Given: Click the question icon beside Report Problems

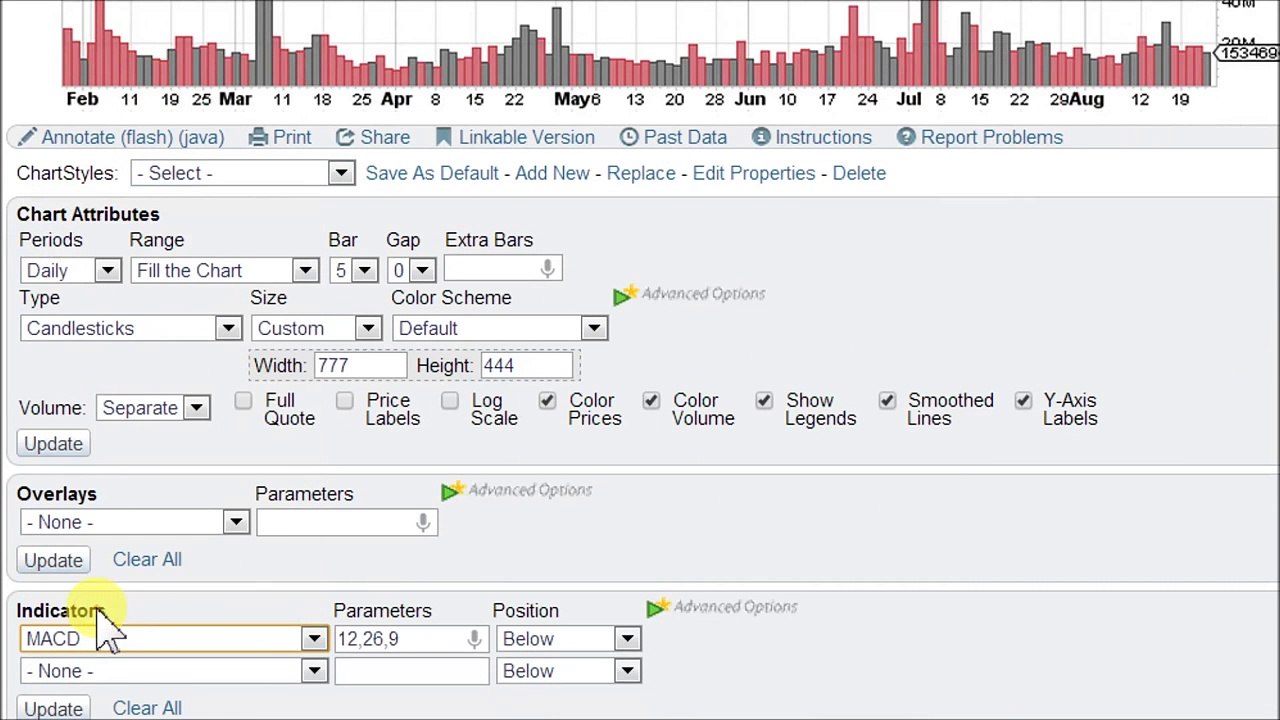Looking at the screenshot, I should [x=906, y=137].
